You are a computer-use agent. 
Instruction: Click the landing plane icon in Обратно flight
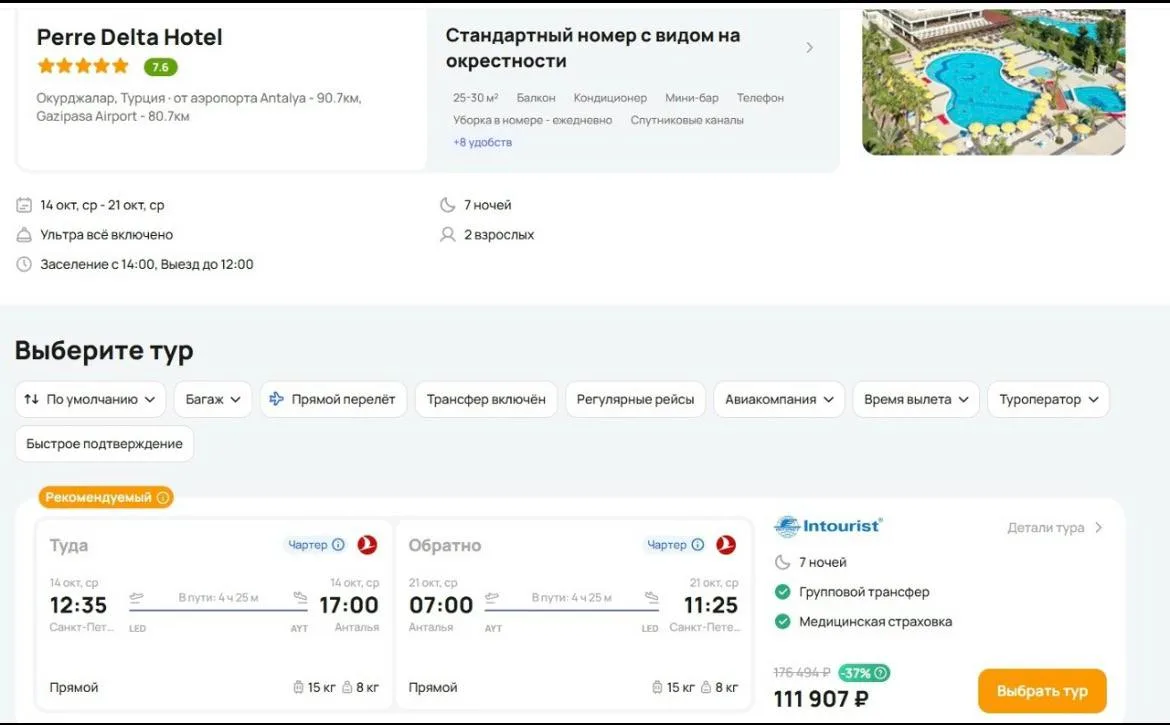(651, 597)
